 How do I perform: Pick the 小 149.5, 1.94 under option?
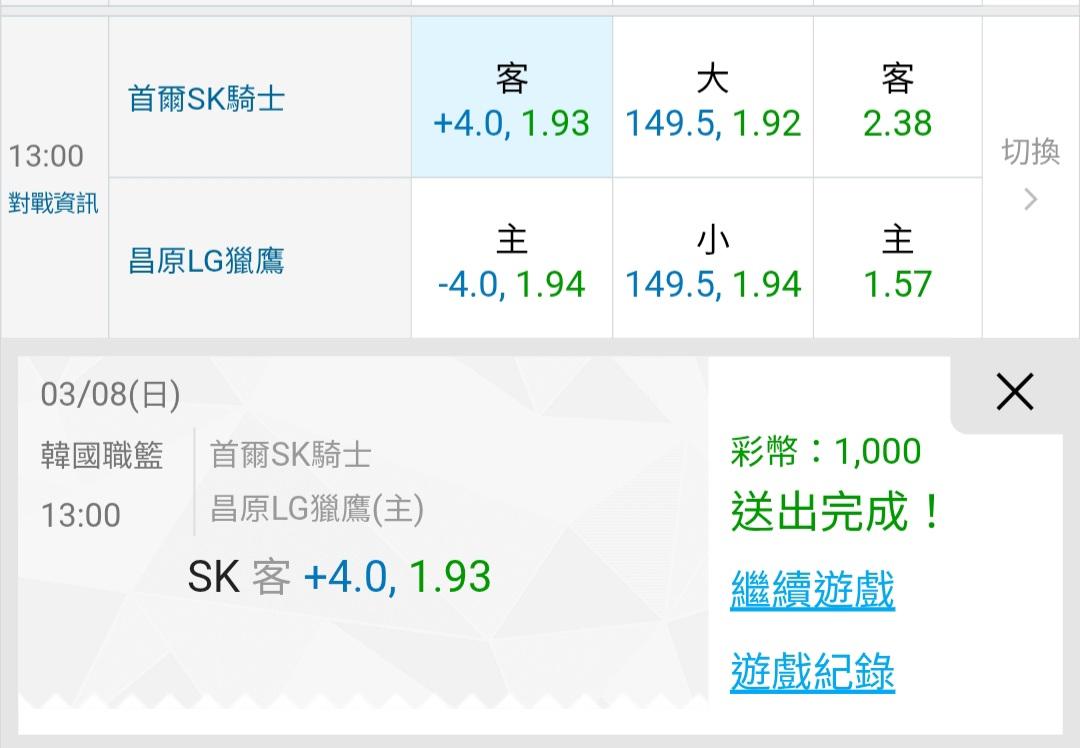[x=713, y=261]
